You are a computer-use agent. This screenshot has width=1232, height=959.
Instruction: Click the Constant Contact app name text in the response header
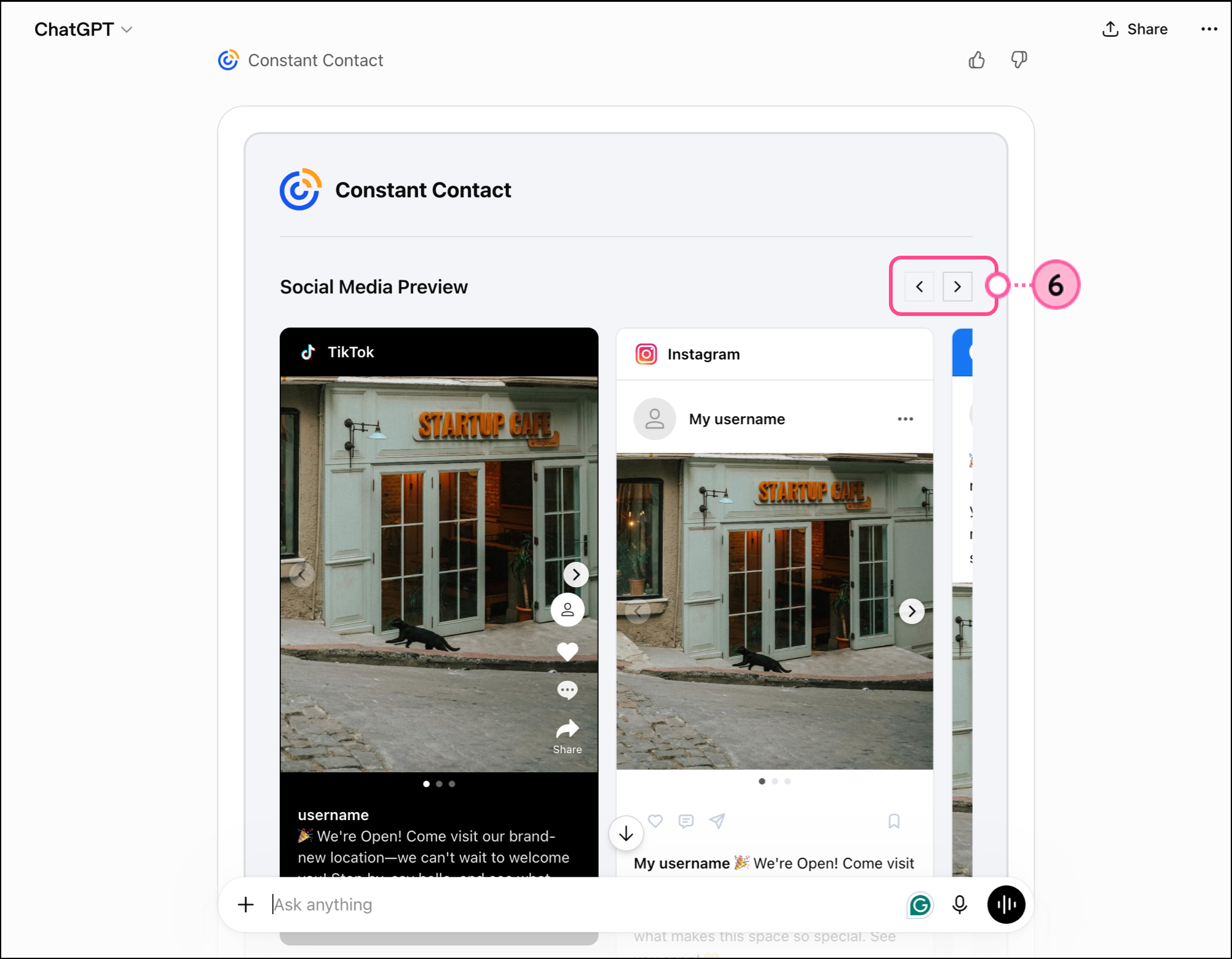click(315, 60)
